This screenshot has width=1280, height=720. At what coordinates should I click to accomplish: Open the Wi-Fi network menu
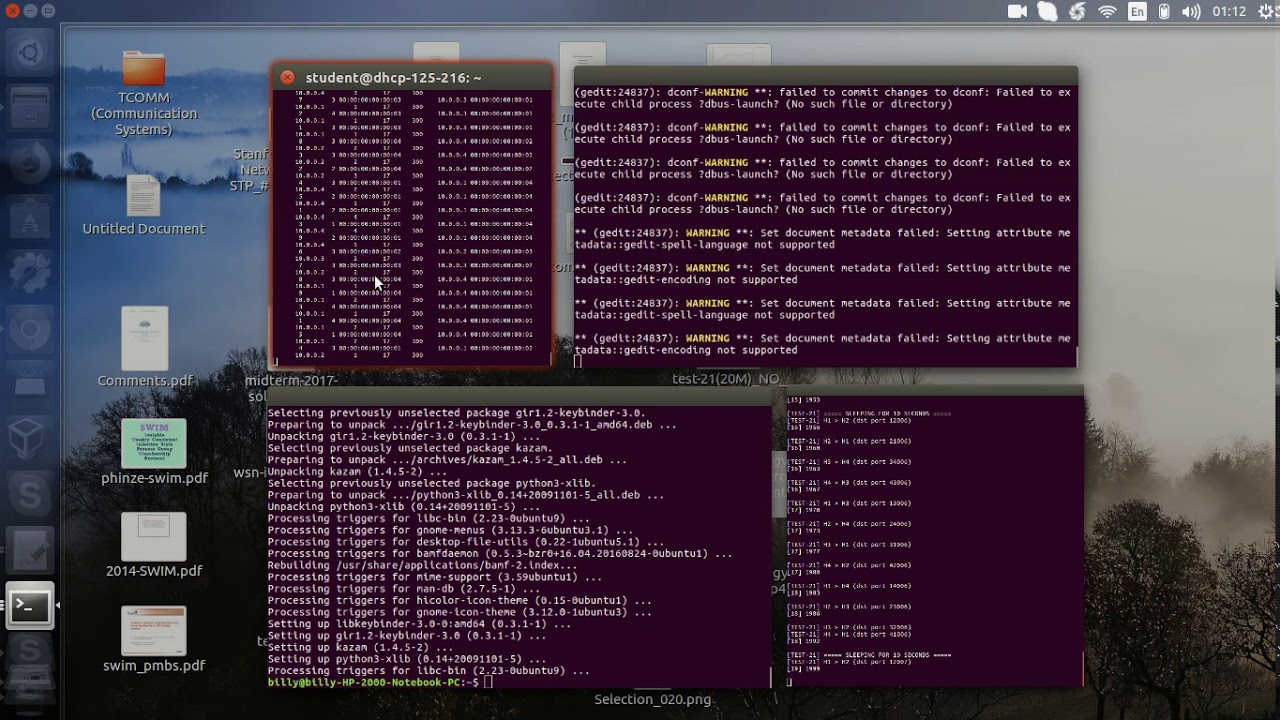tap(1107, 12)
